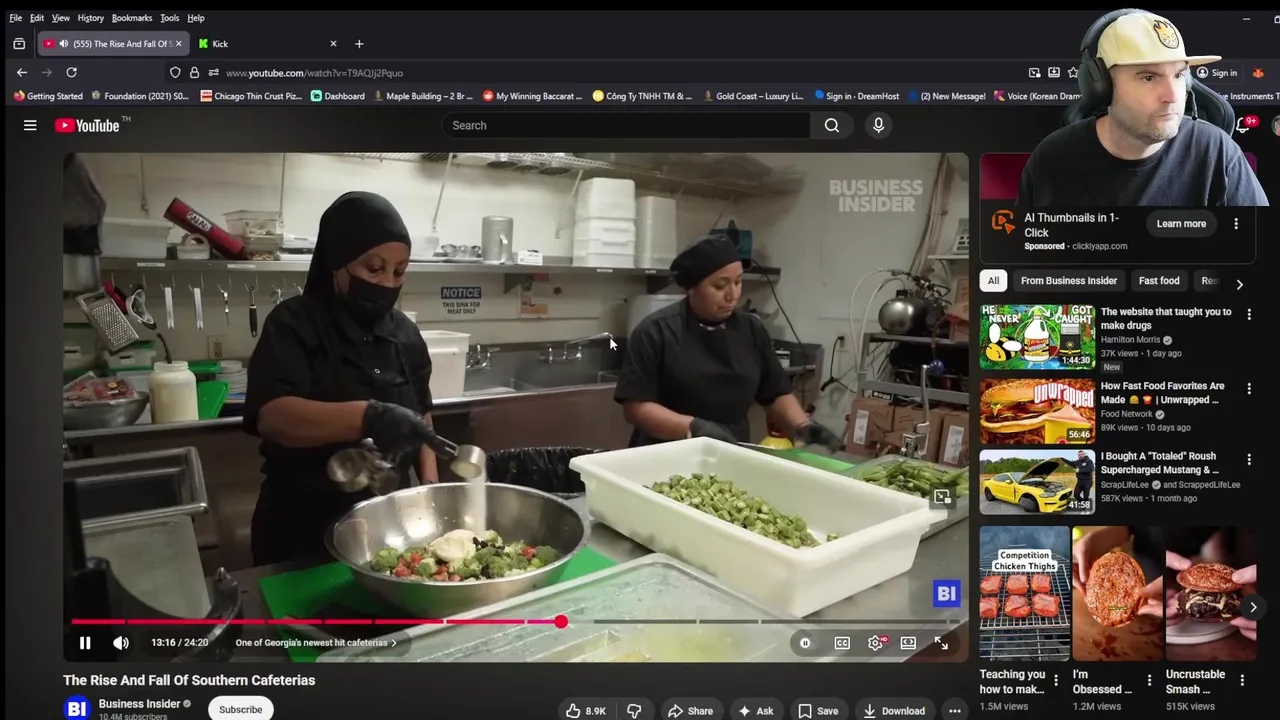Toggle closed captions (CC)
Viewport: 1280px width, 720px height.
[842, 643]
